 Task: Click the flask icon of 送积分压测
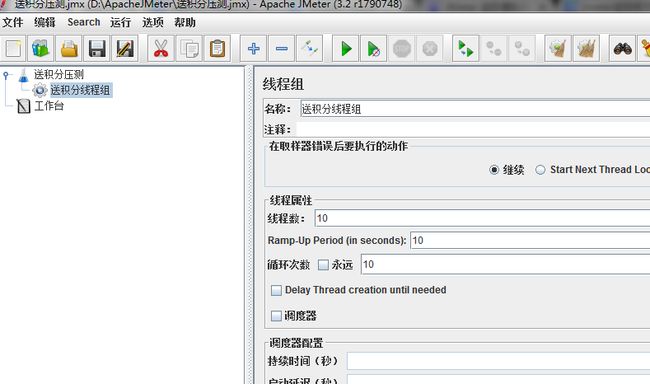point(23,75)
